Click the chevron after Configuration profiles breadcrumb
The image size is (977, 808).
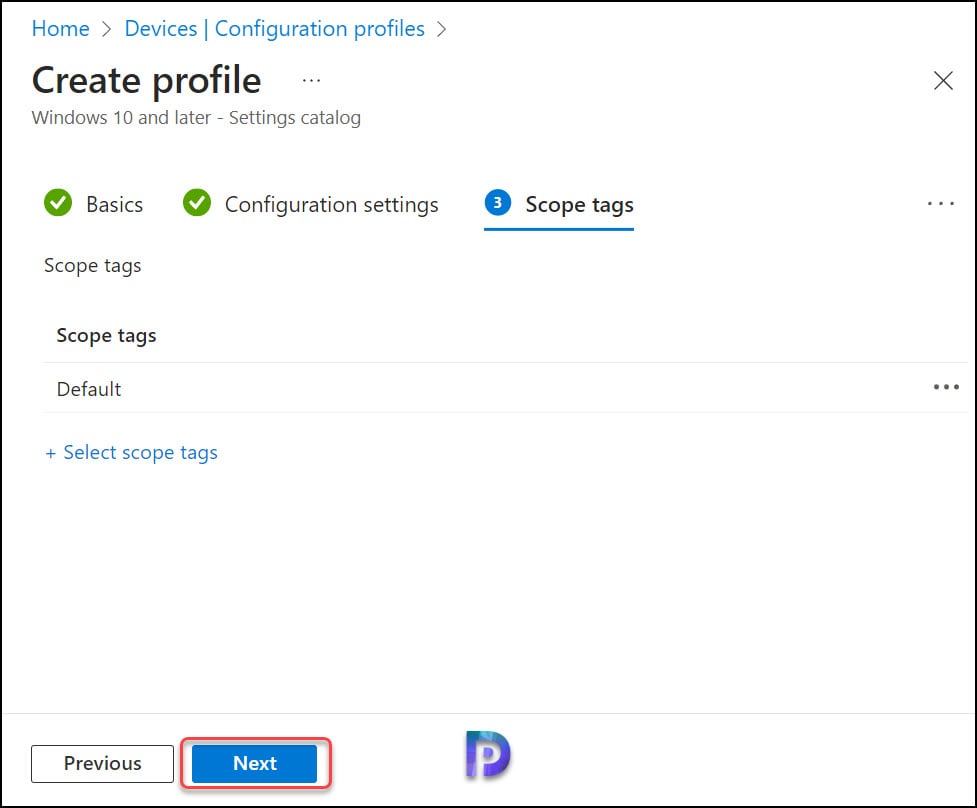(441, 29)
